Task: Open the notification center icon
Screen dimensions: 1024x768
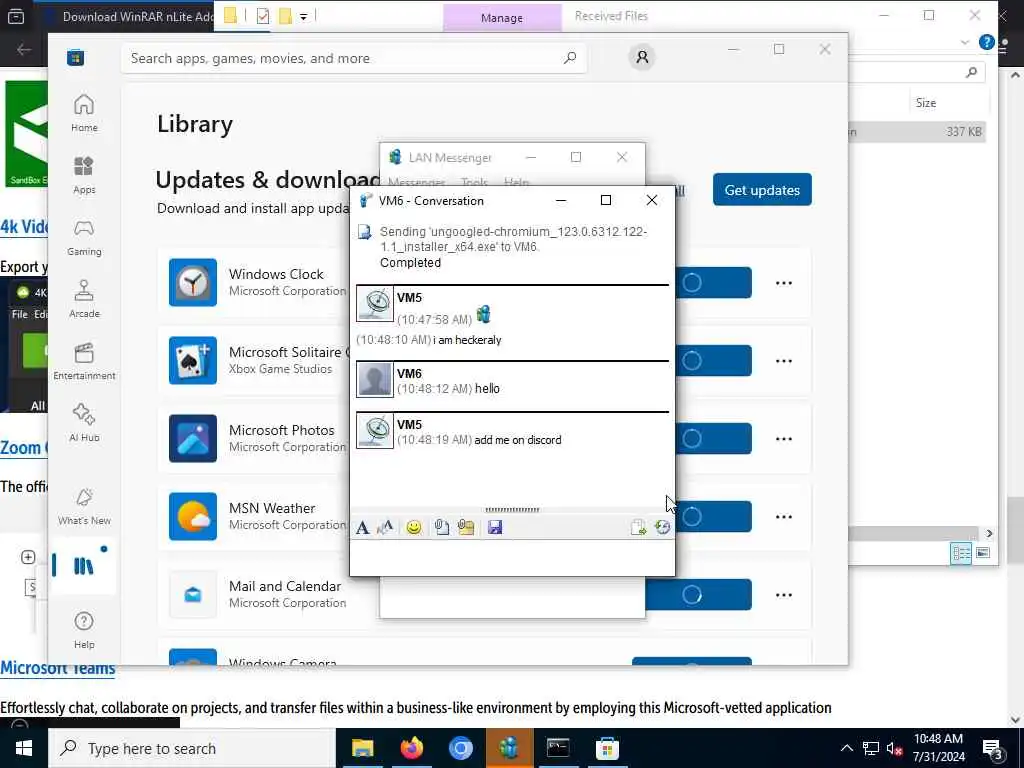Action: [x=992, y=749]
